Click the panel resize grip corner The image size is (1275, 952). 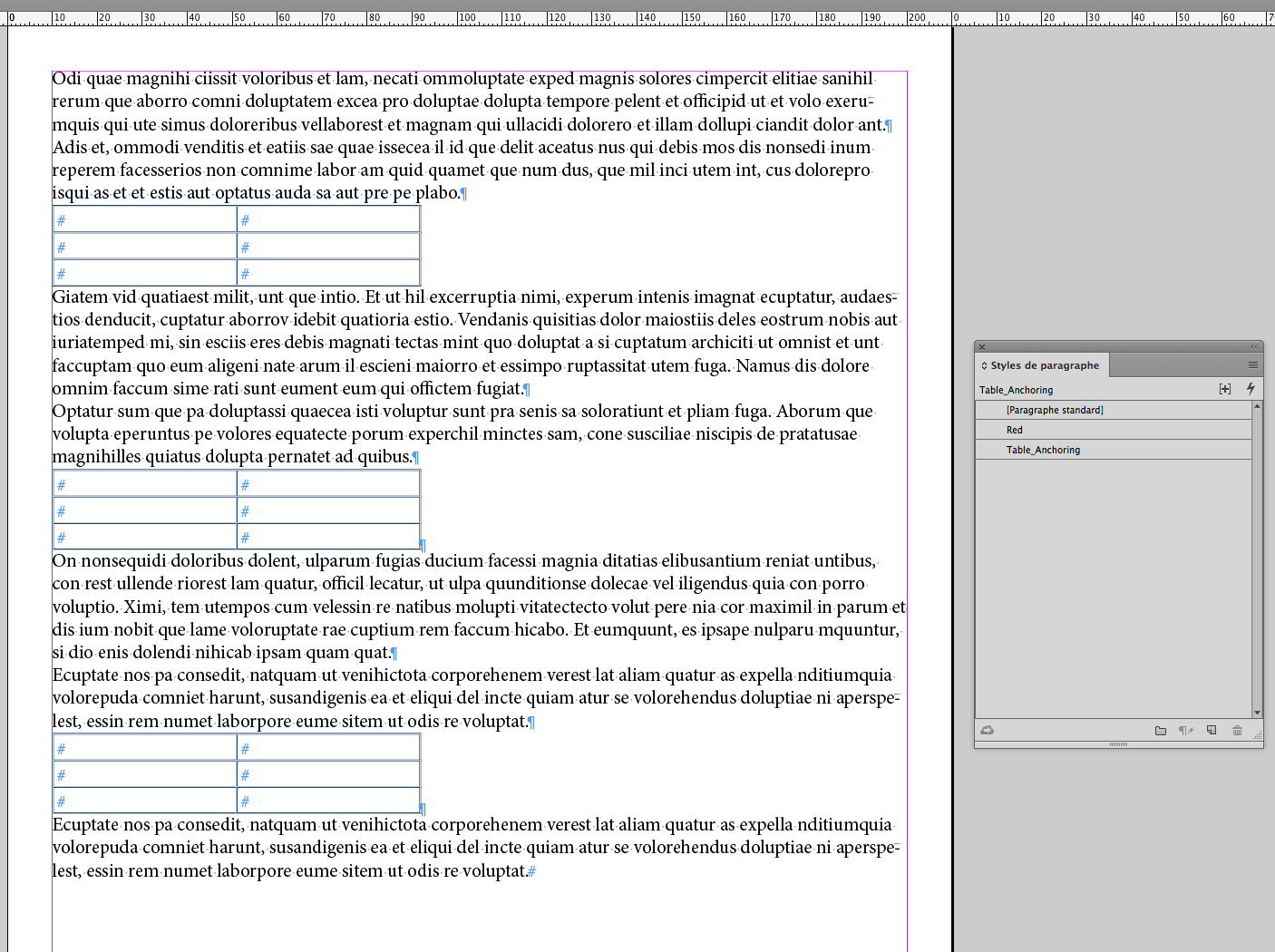(1257, 735)
